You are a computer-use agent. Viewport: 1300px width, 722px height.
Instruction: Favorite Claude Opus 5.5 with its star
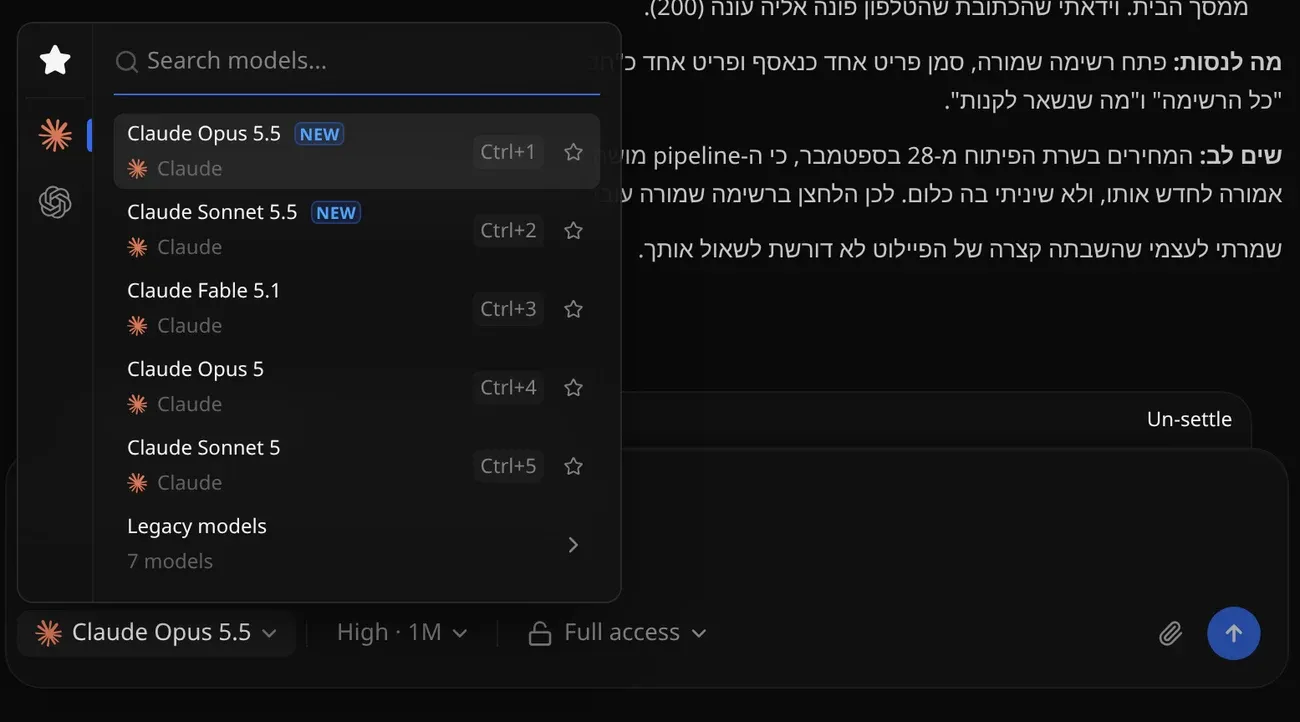click(x=573, y=152)
